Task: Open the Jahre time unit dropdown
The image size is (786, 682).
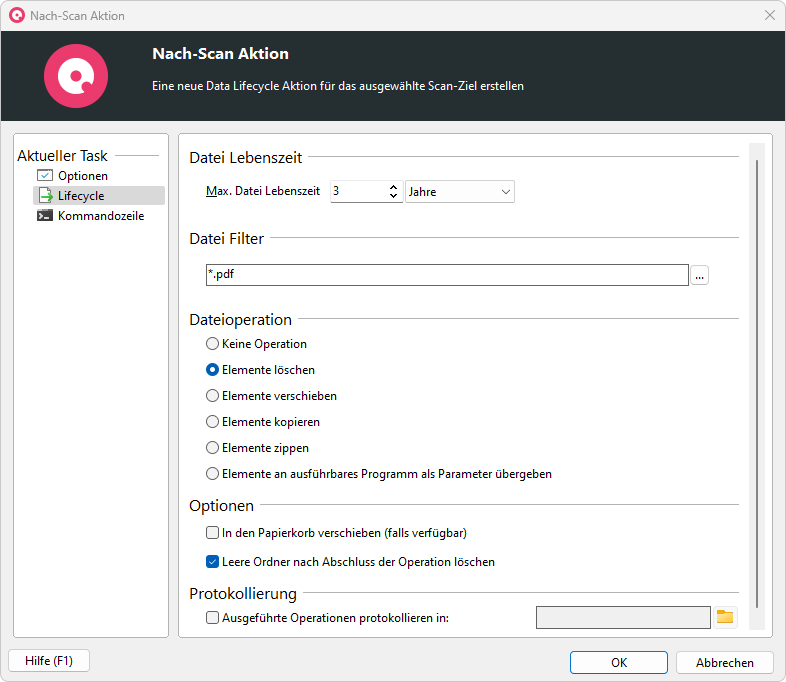Action: (x=460, y=191)
